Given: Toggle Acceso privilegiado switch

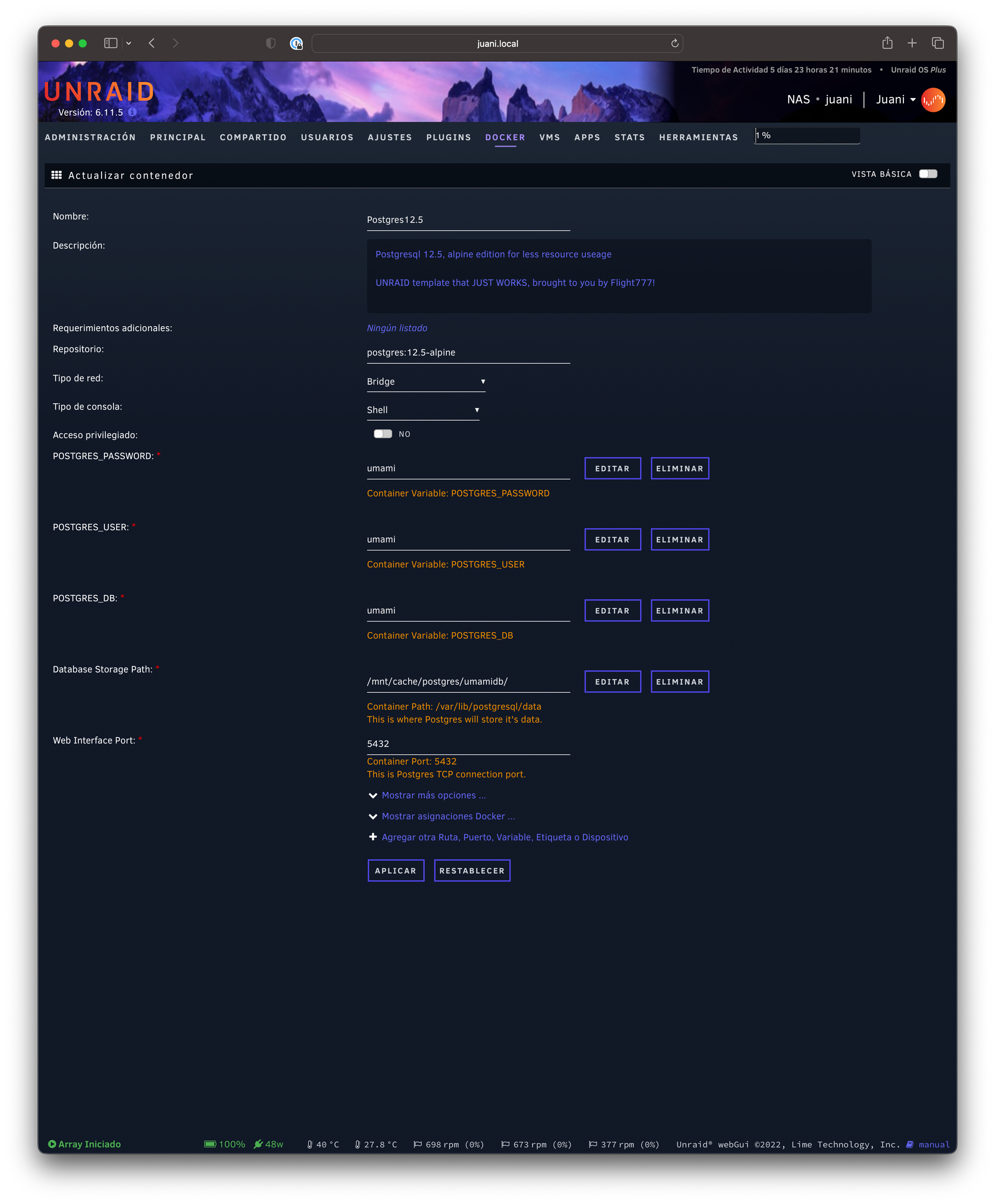Looking at the screenshot, I should point(383,434).
